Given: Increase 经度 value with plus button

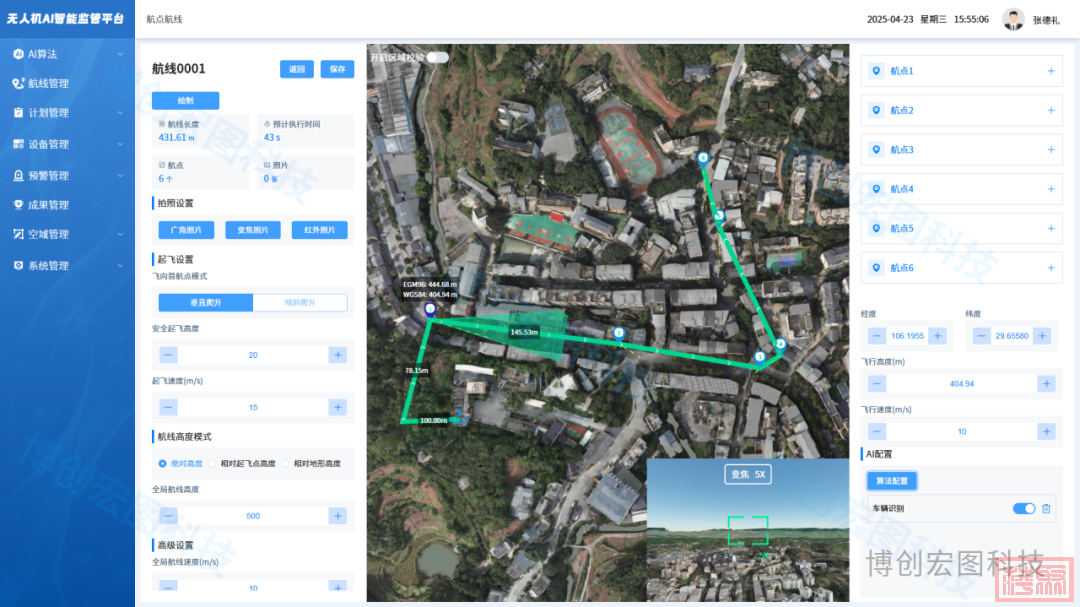Looking at the screenshot, I should click(938, 336).
